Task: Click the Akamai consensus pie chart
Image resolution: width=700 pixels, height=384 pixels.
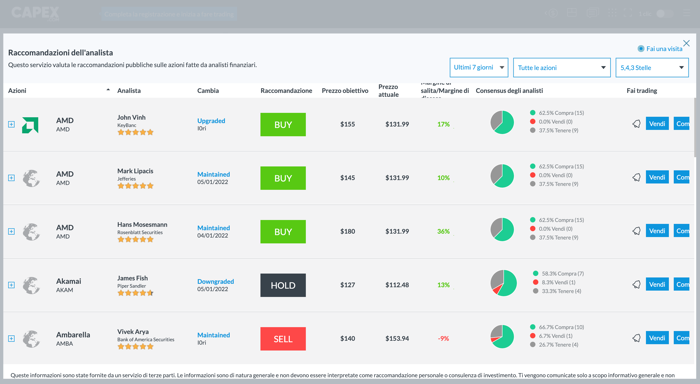Action: [504, 283]
